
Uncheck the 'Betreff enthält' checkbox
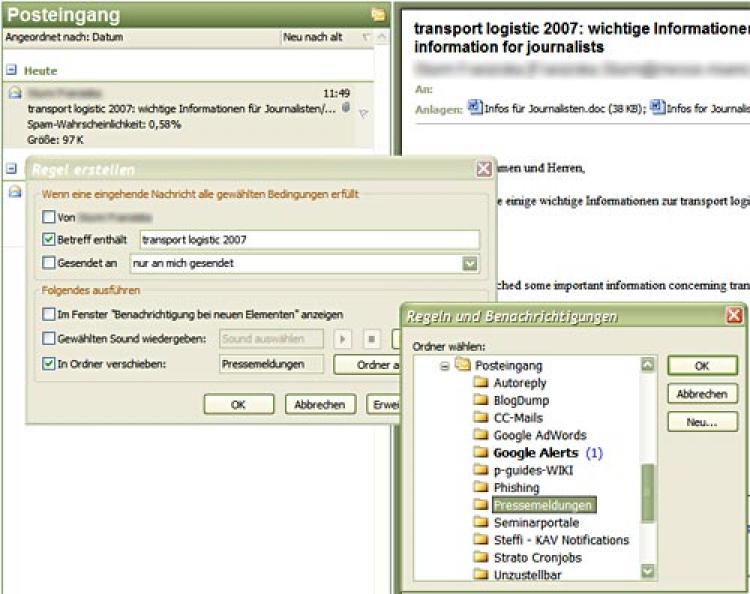[49, 240]
